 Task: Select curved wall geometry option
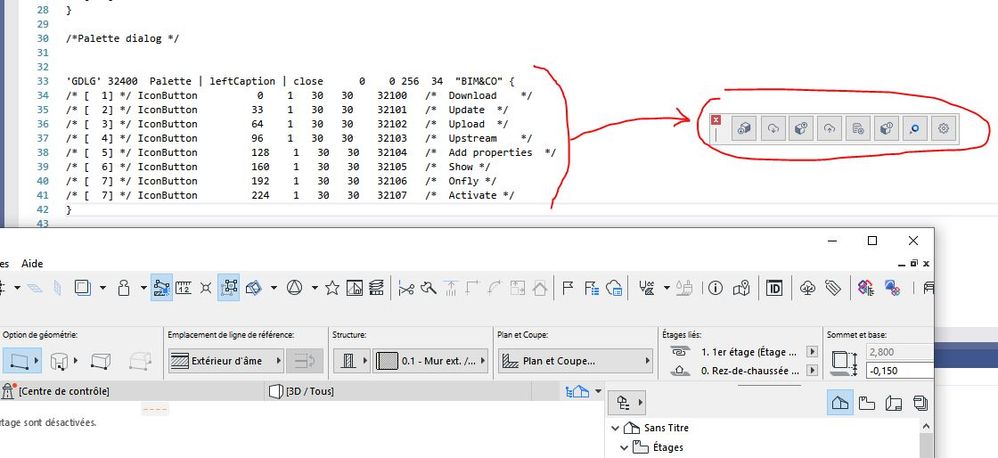pos(59,361)
